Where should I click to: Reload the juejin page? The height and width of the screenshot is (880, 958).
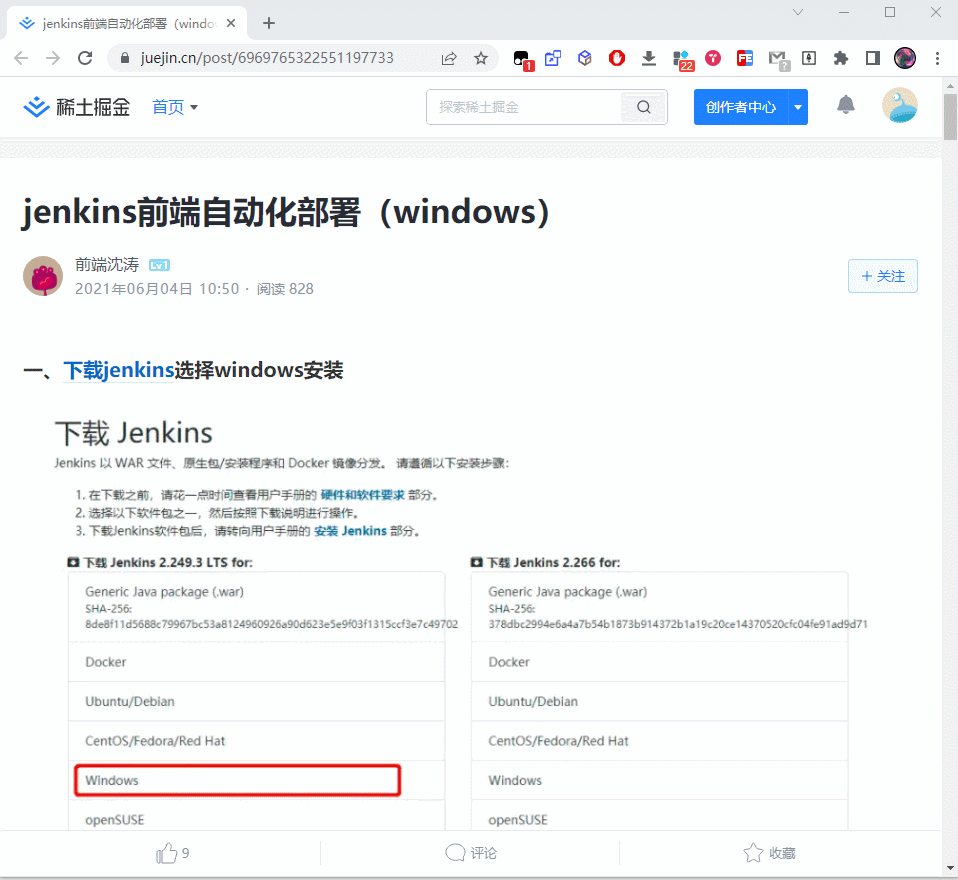85,58
